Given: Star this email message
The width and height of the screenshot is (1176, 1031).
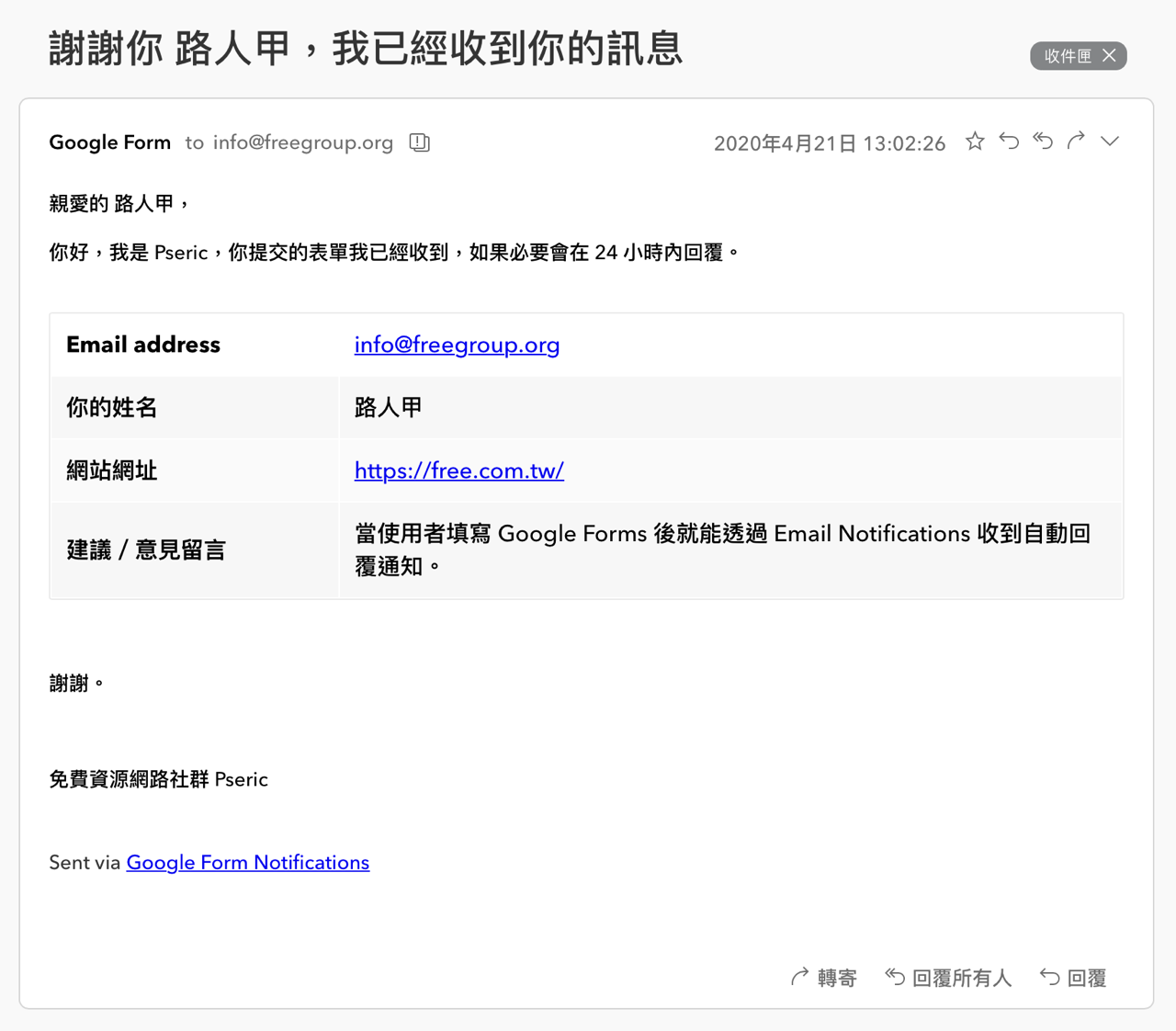Looking at the screenshot, I should point(975,142).
